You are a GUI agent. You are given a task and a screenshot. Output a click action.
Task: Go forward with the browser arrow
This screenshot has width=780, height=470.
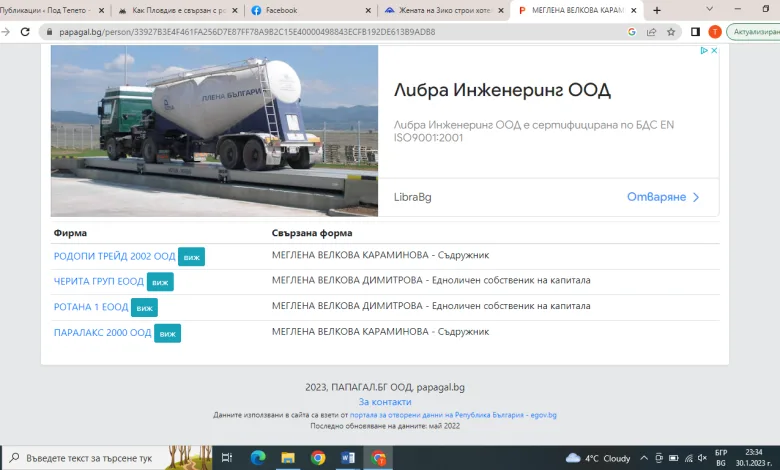[x=5, y=32]
